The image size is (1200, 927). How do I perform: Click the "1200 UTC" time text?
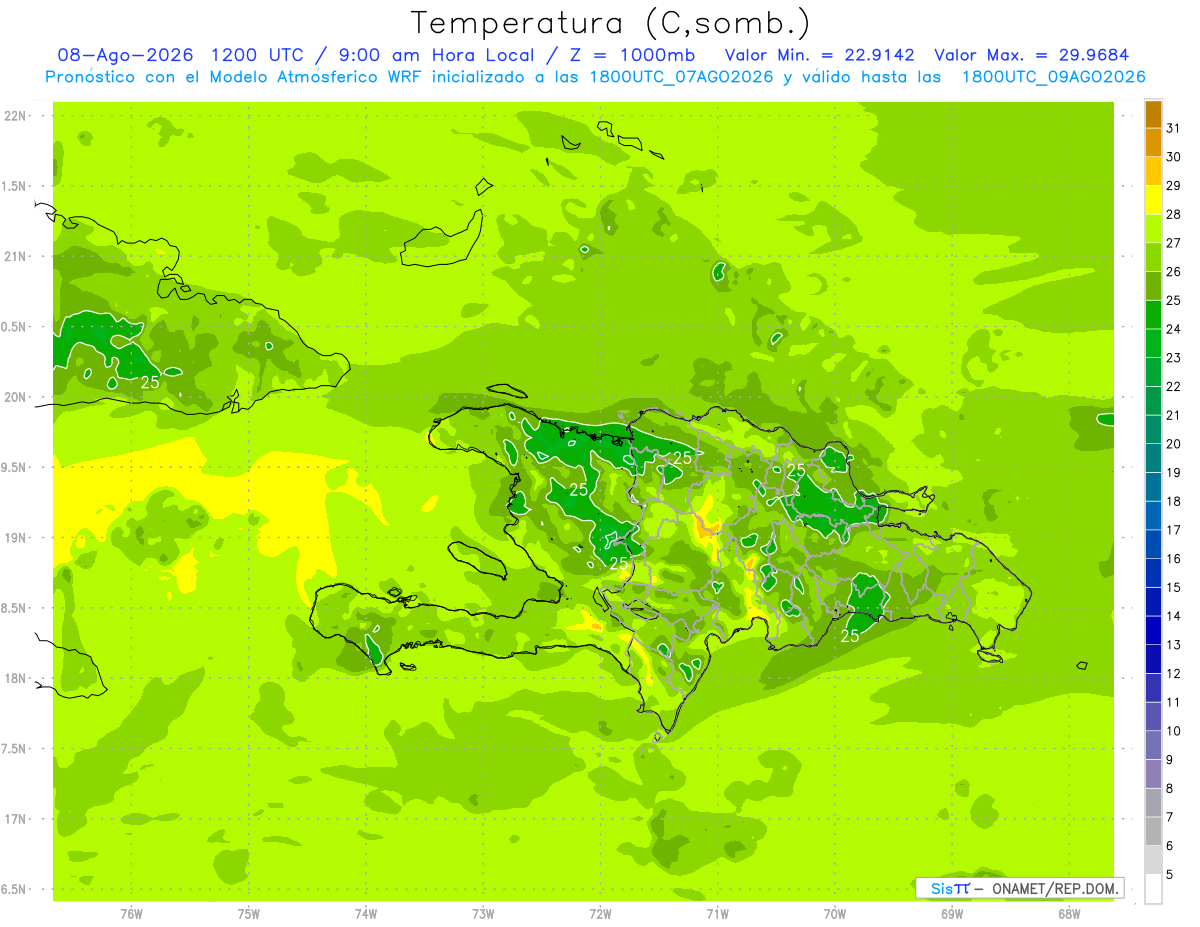tap(256, 55)
